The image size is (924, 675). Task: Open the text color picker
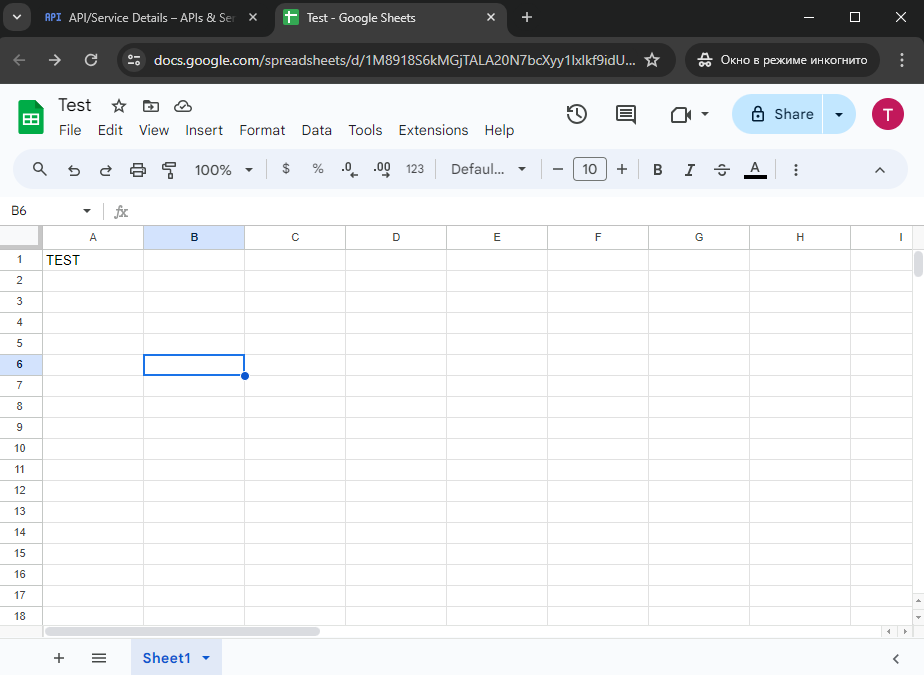coord(755,170)
